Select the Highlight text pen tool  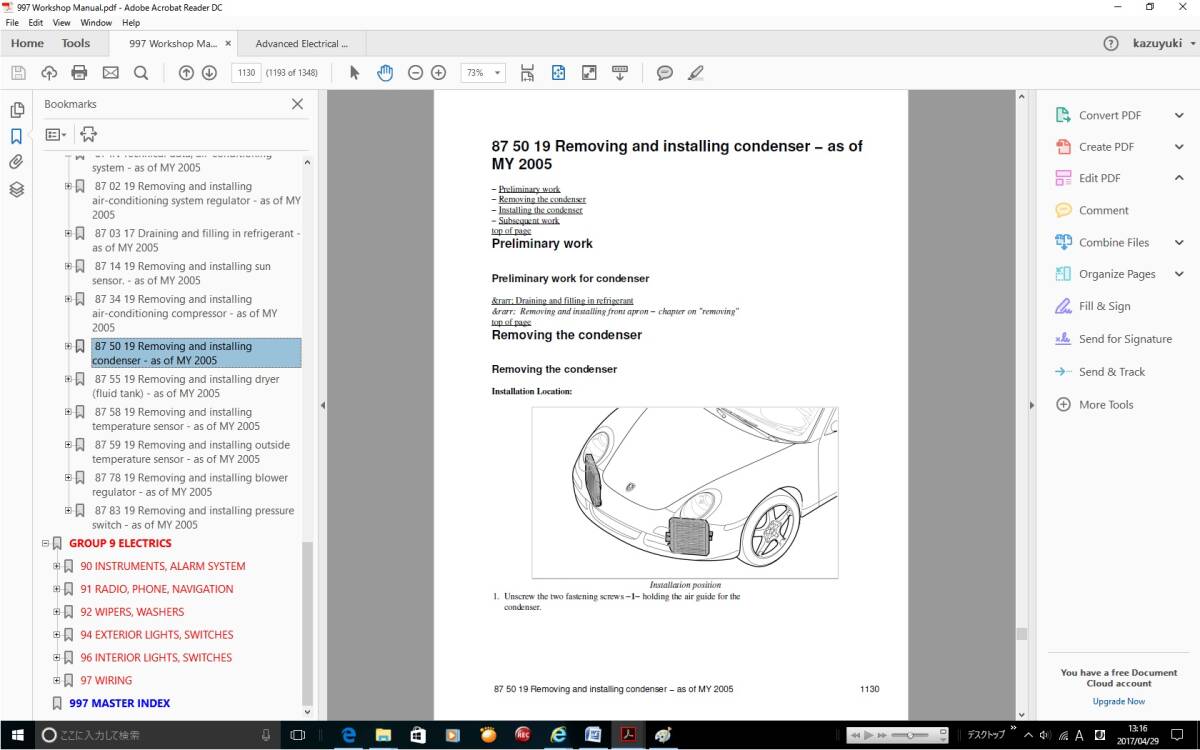click(696, 73)
